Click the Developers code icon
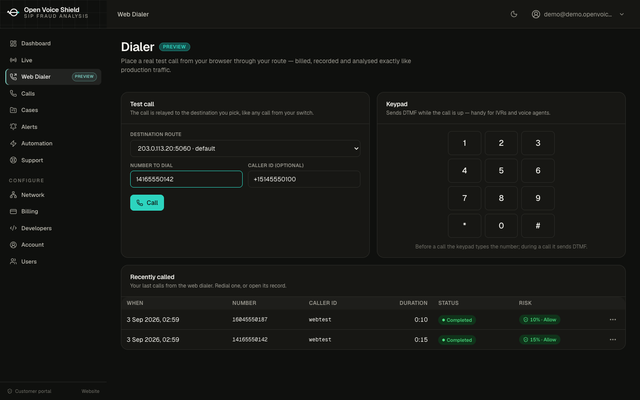 pos(13,228)
